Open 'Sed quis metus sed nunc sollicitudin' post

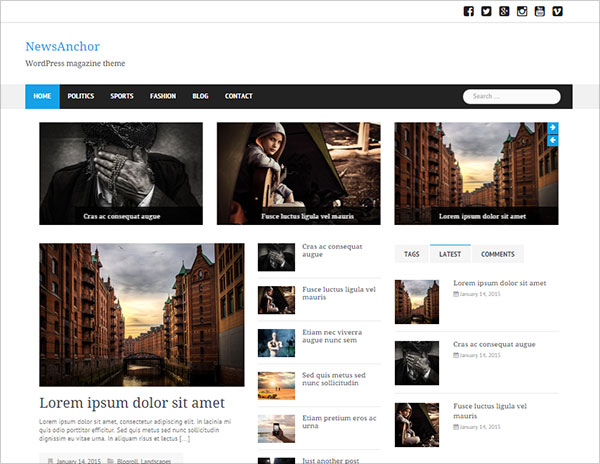334,379
